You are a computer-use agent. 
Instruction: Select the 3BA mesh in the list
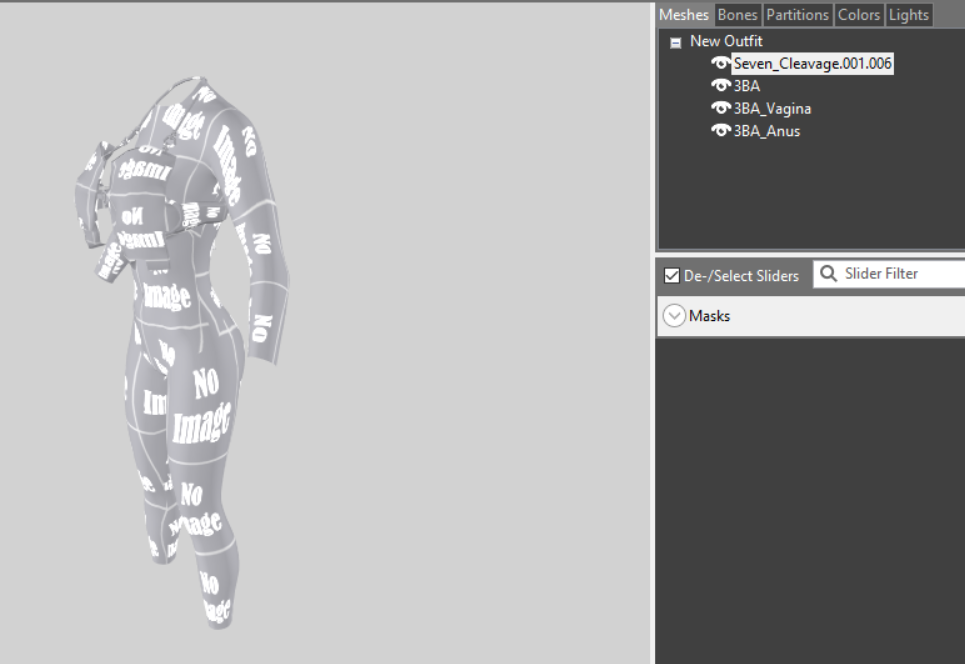(x=746, y=85)
